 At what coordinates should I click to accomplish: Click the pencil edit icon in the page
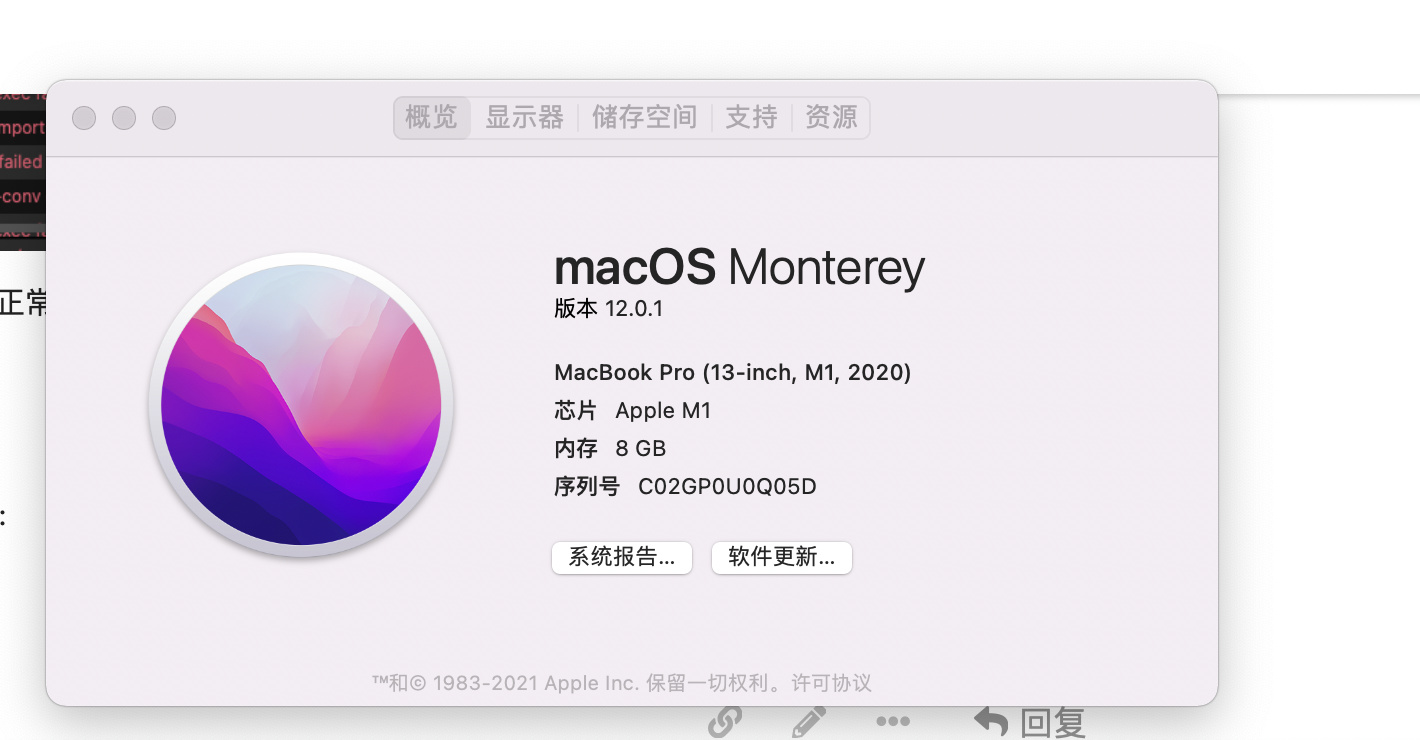[x=808, y=722]
